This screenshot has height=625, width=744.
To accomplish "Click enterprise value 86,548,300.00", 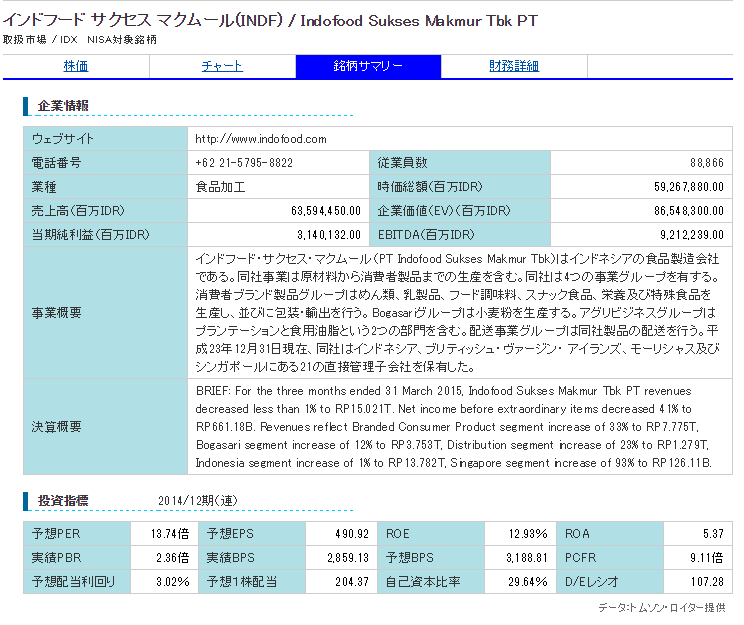I will pyautogui.click(x=688, y=211).
